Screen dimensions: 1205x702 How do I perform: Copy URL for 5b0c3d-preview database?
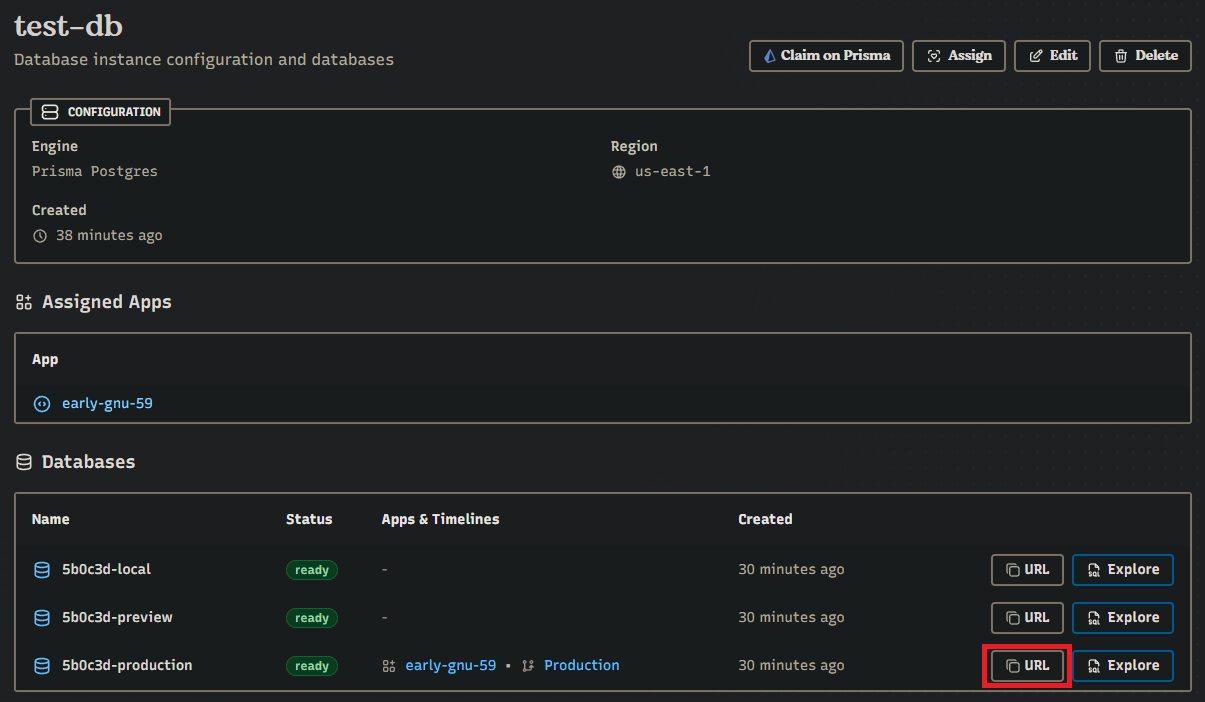click(x=1027, y=618)
